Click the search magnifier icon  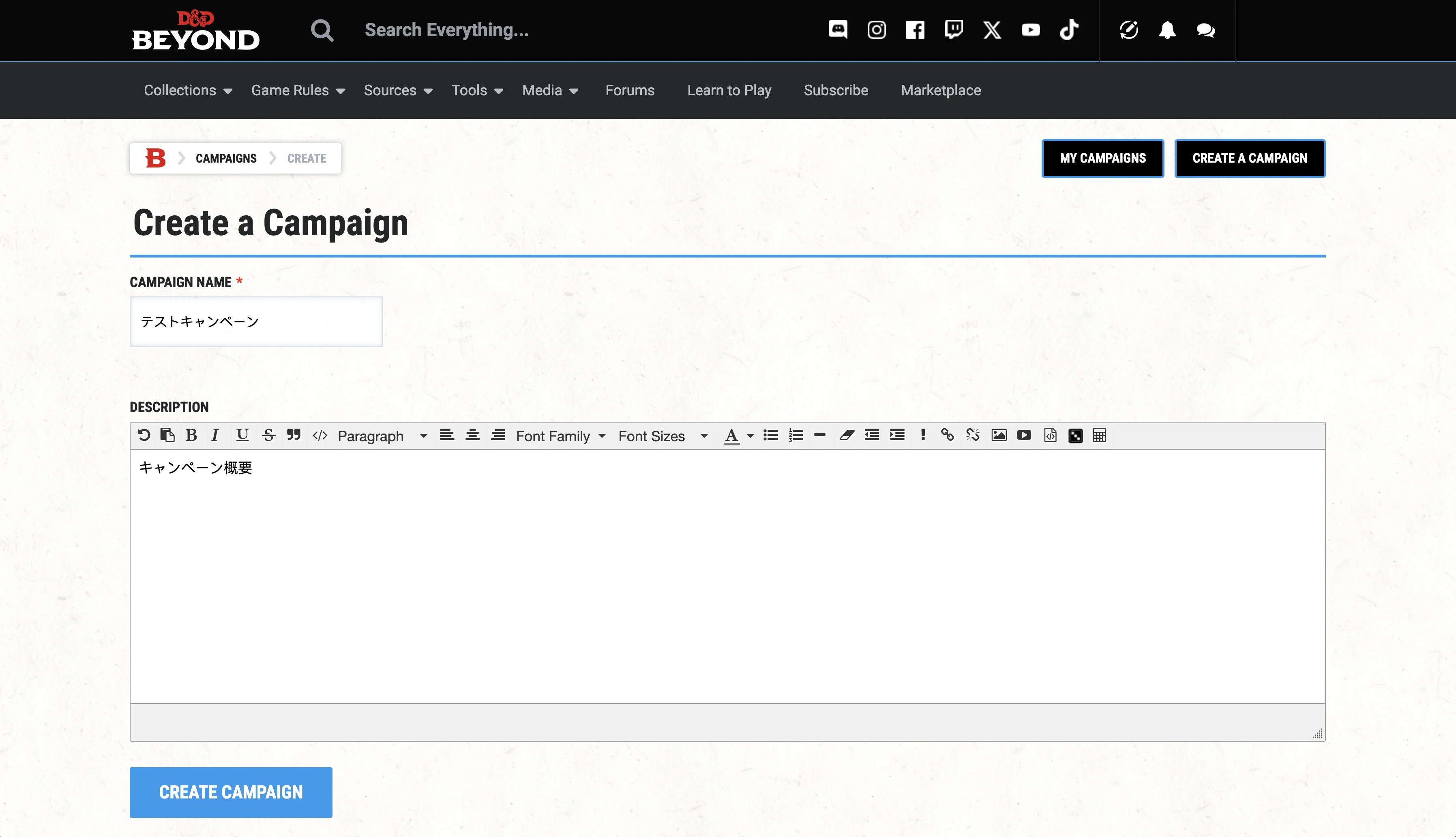[322, 30]
